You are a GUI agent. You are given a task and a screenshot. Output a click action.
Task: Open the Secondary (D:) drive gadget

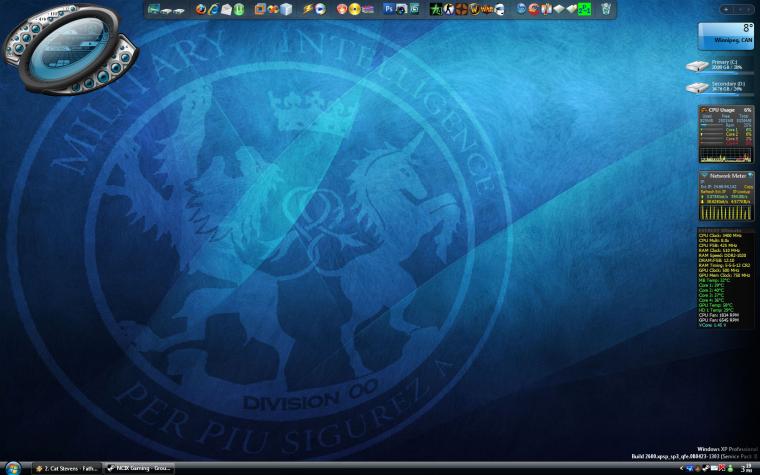(720, 87)
